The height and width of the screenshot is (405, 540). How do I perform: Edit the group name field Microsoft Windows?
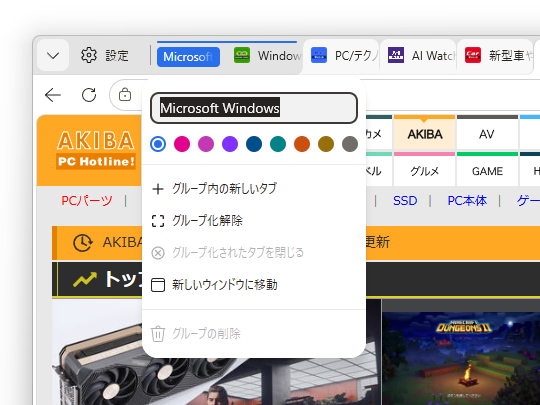pos(254,108)
